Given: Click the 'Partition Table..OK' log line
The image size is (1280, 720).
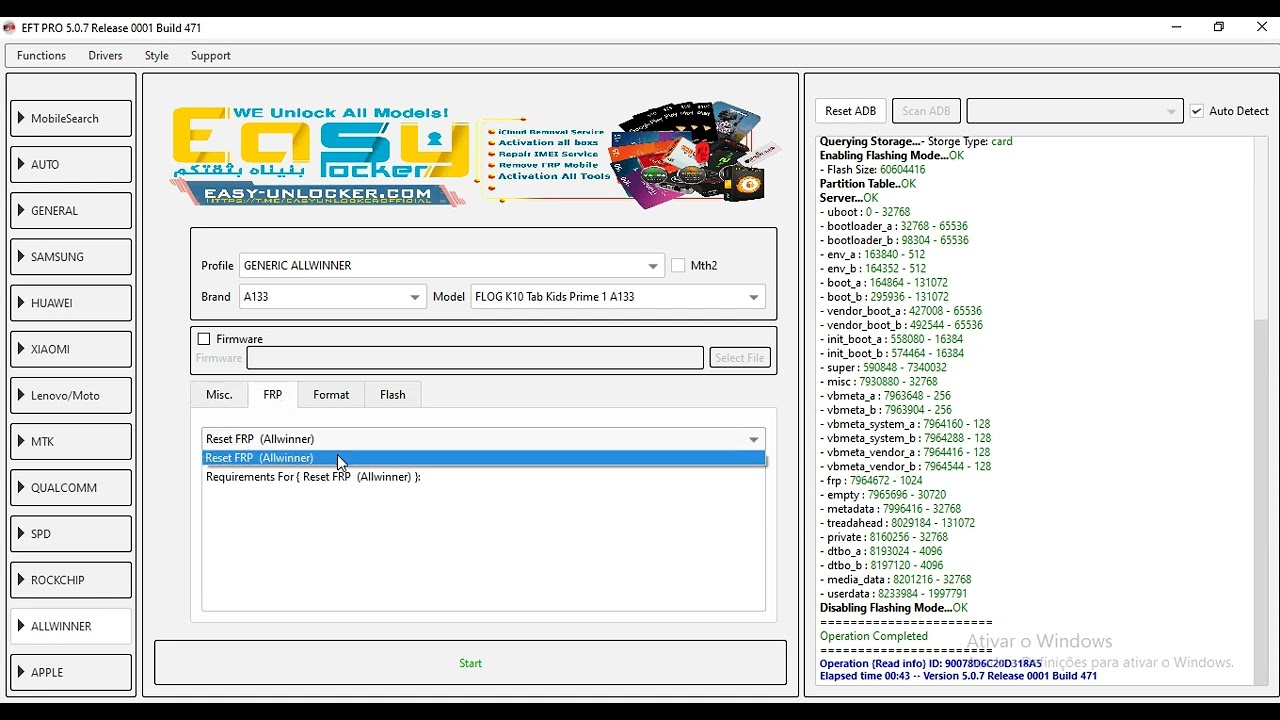Looking at the screenshot, I should click(x=868, y=184).
